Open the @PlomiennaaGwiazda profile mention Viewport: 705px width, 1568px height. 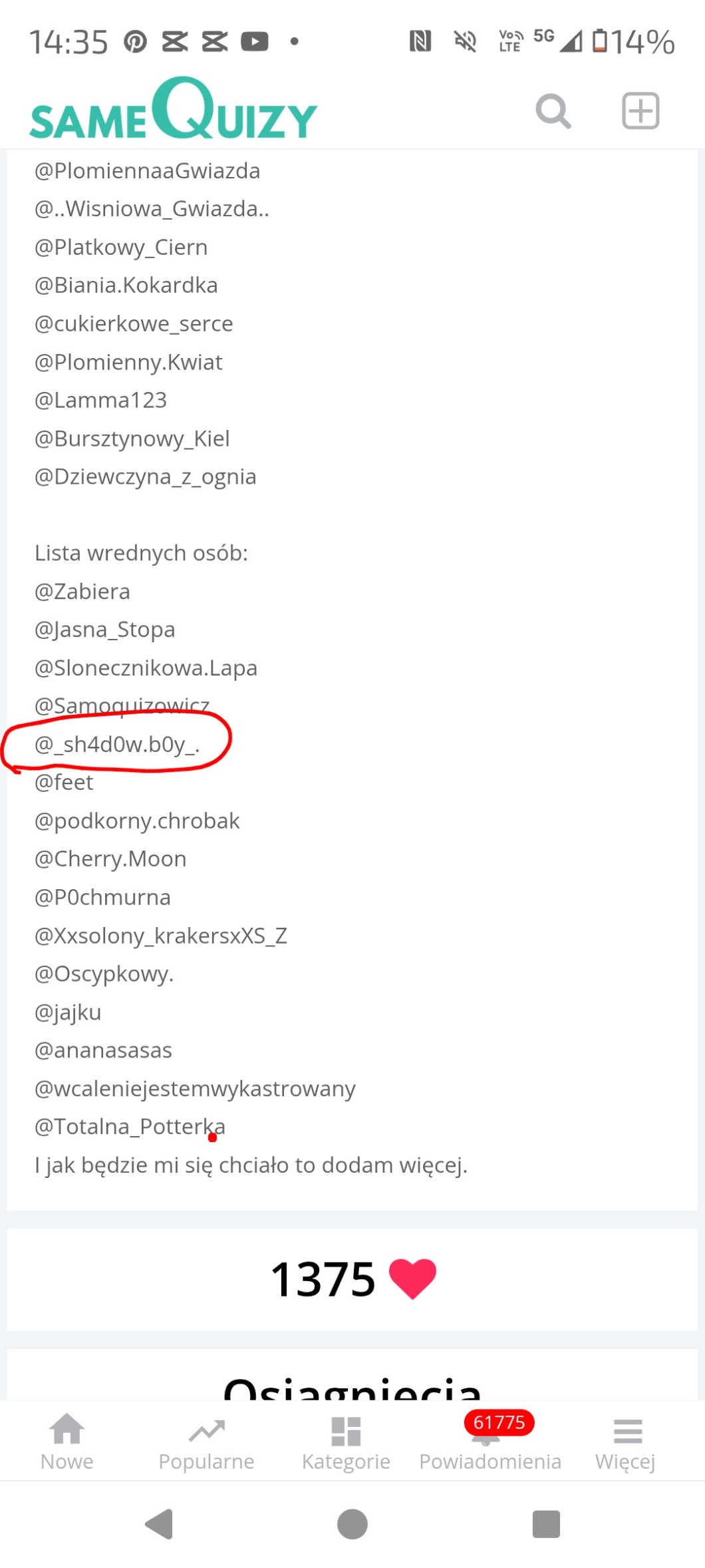(147, 171)
